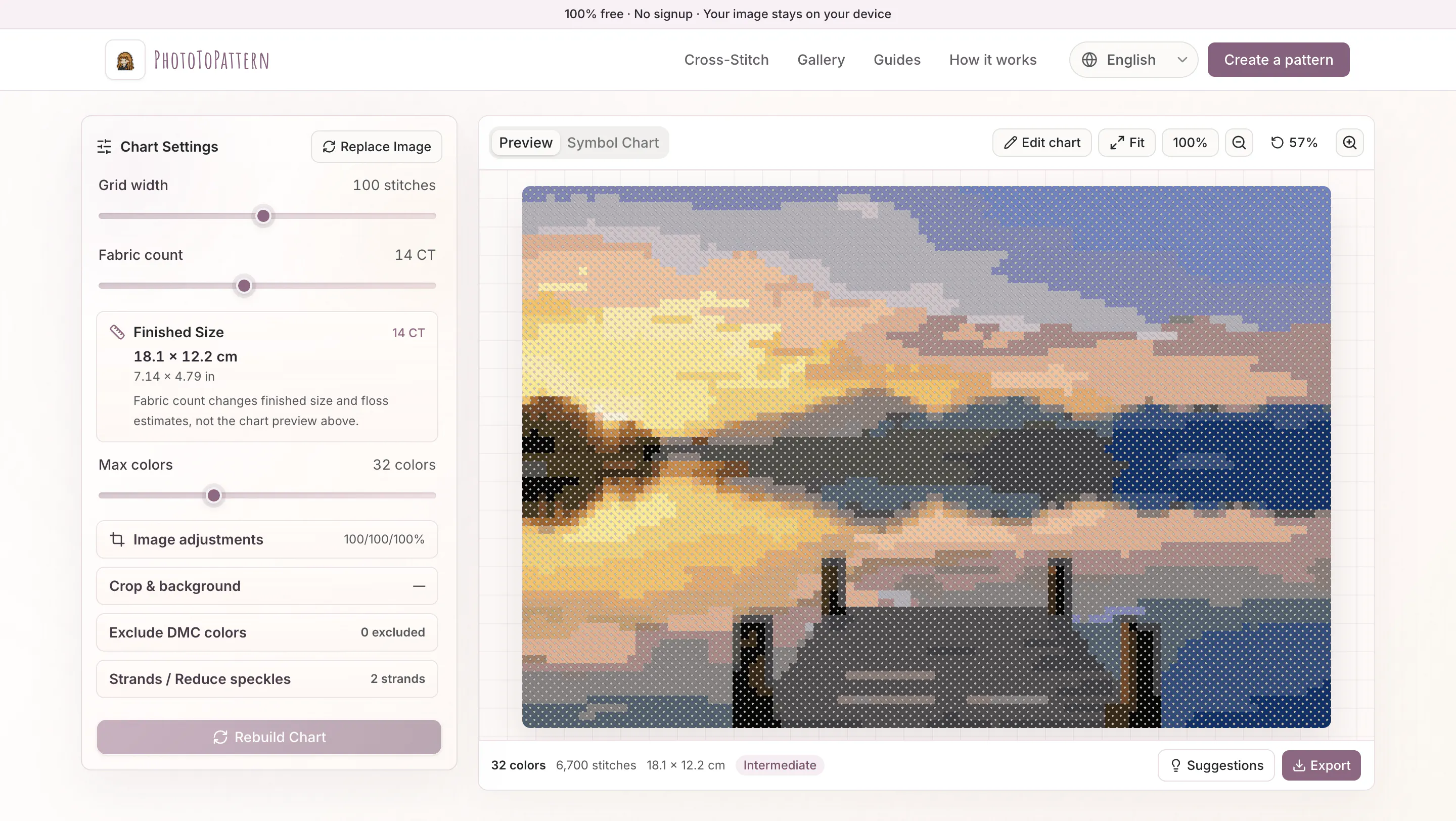This screenshot has width=1456, height=821.
Task: Click the Fit view button
Action: tap(1126, 143)
